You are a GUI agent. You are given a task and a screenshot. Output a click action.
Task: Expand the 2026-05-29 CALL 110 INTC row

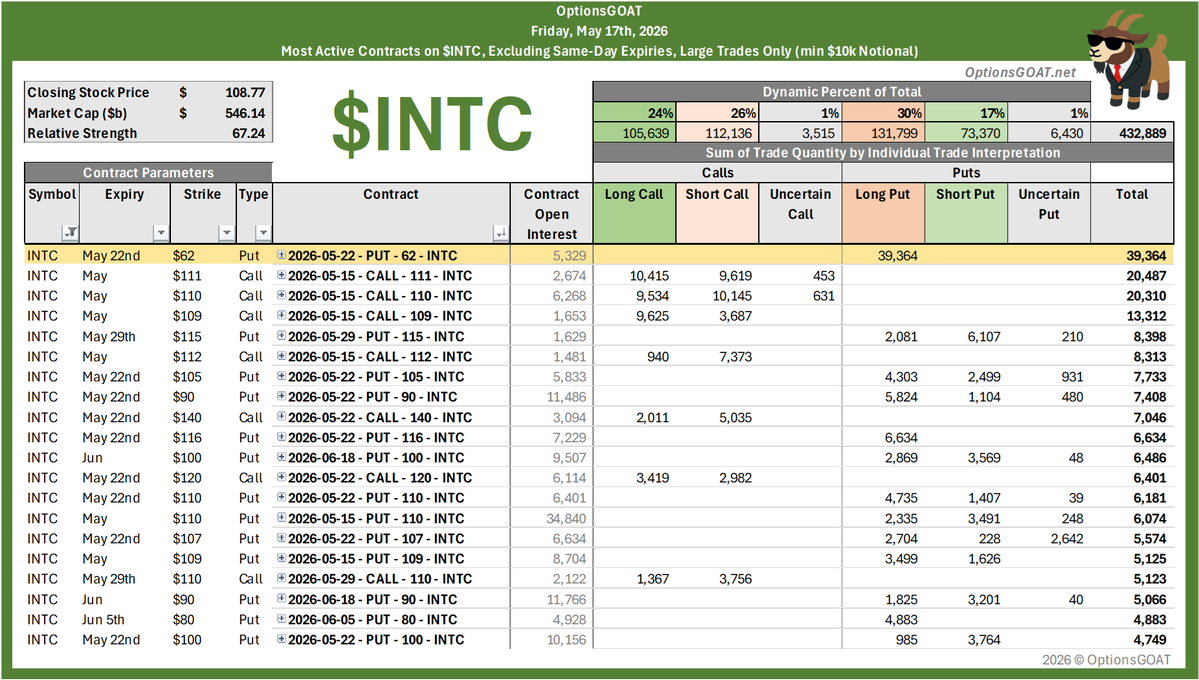(281, 578)
